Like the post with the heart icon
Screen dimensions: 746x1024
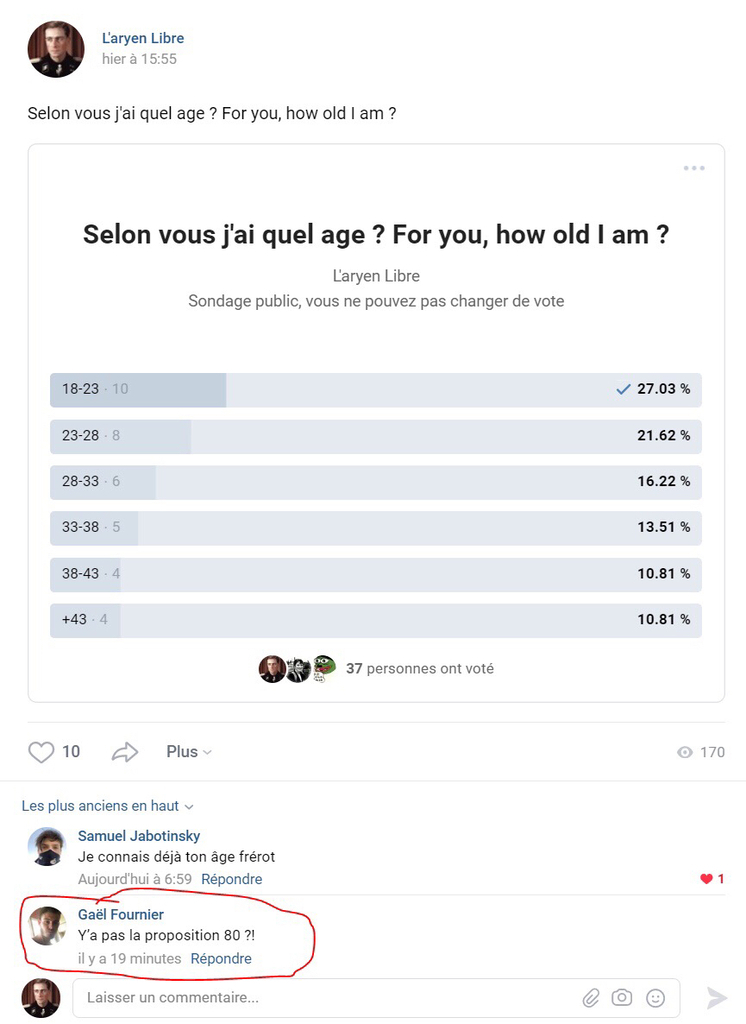point(41,752)
